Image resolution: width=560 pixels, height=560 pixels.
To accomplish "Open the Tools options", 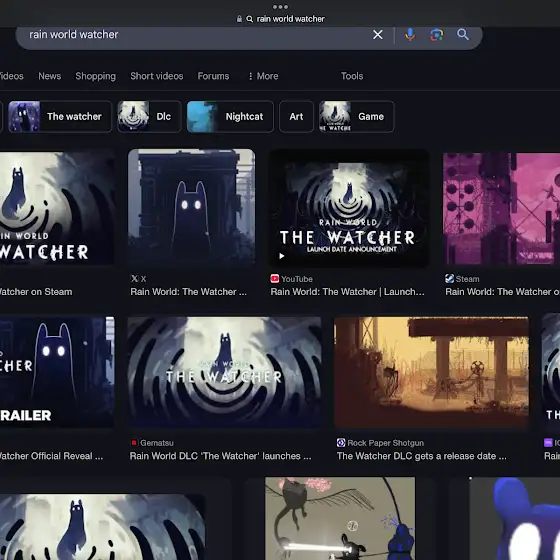I will [x=352, y=76].
